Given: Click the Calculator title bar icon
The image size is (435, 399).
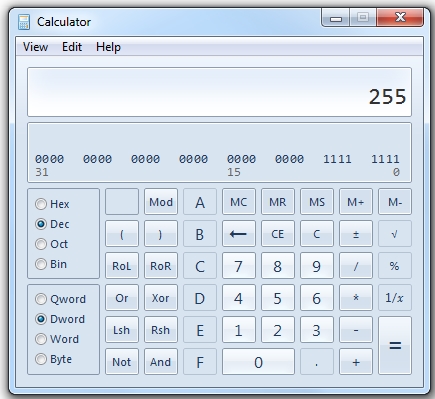Looking at the screenshot, I should tap(24, 22).
